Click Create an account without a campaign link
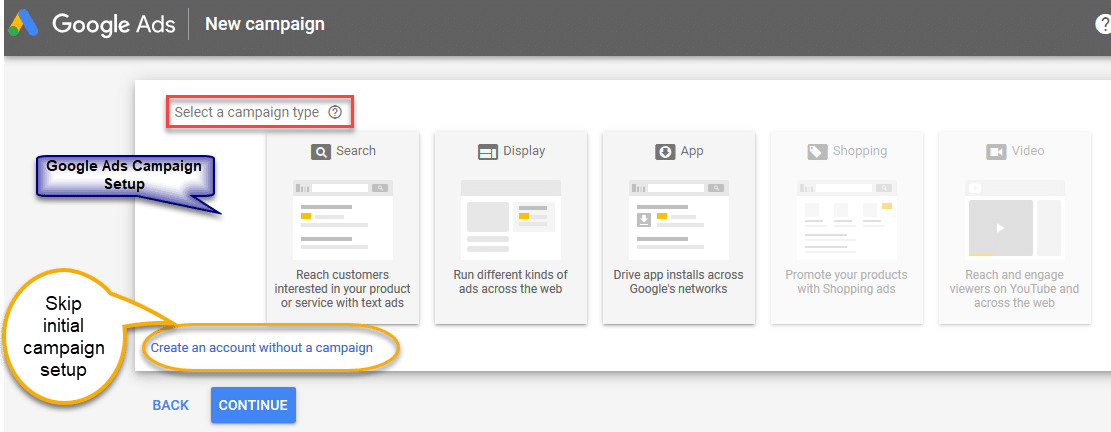The width and height of the screenshot is (1111, 432). [261, 348]
